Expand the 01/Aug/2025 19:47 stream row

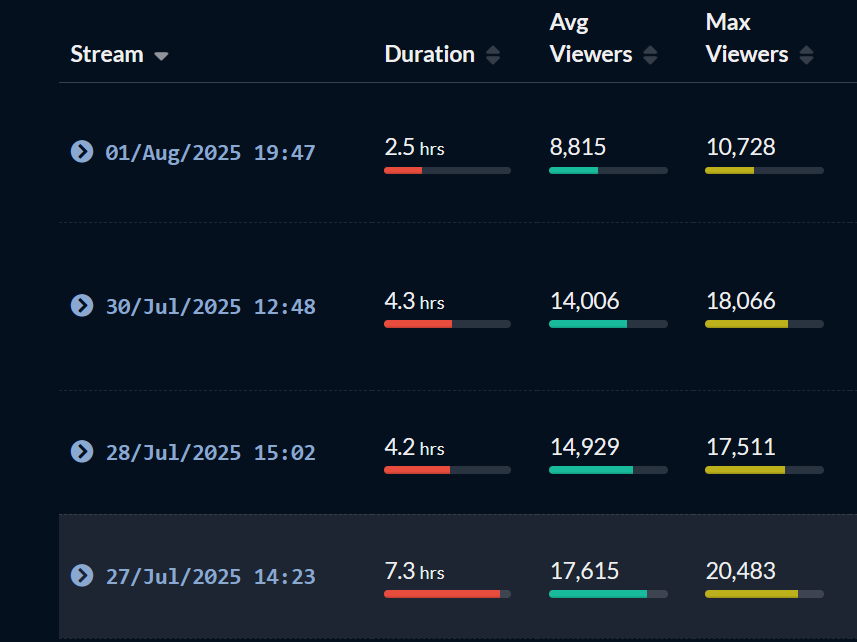[x=82, y=151]
